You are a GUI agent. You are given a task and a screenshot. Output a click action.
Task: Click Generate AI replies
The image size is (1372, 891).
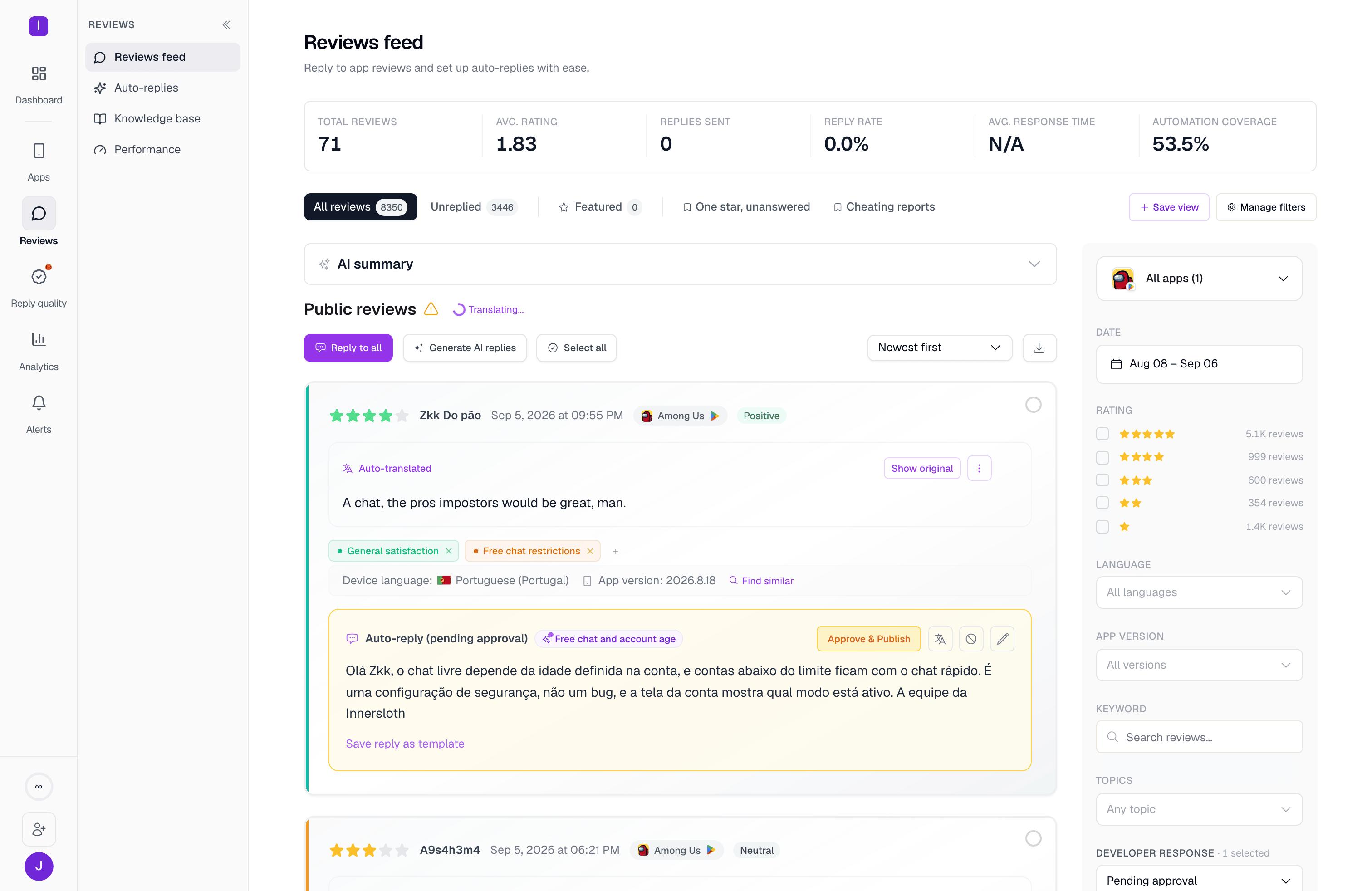465,348
